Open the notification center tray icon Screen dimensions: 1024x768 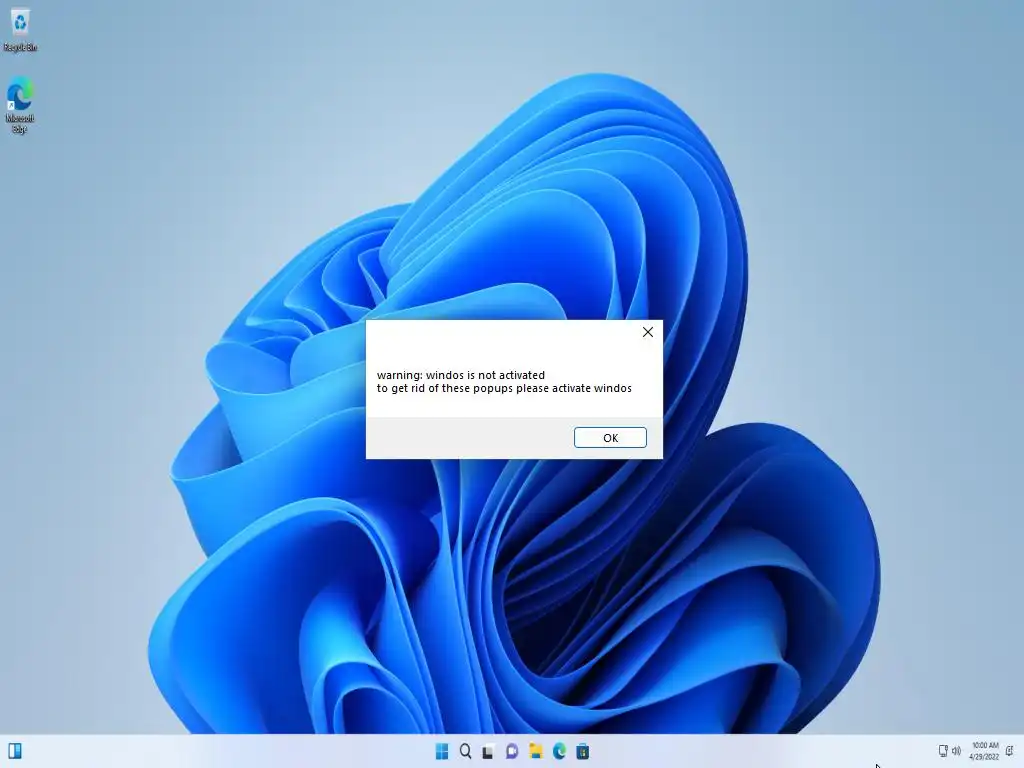coord(1010,751)
